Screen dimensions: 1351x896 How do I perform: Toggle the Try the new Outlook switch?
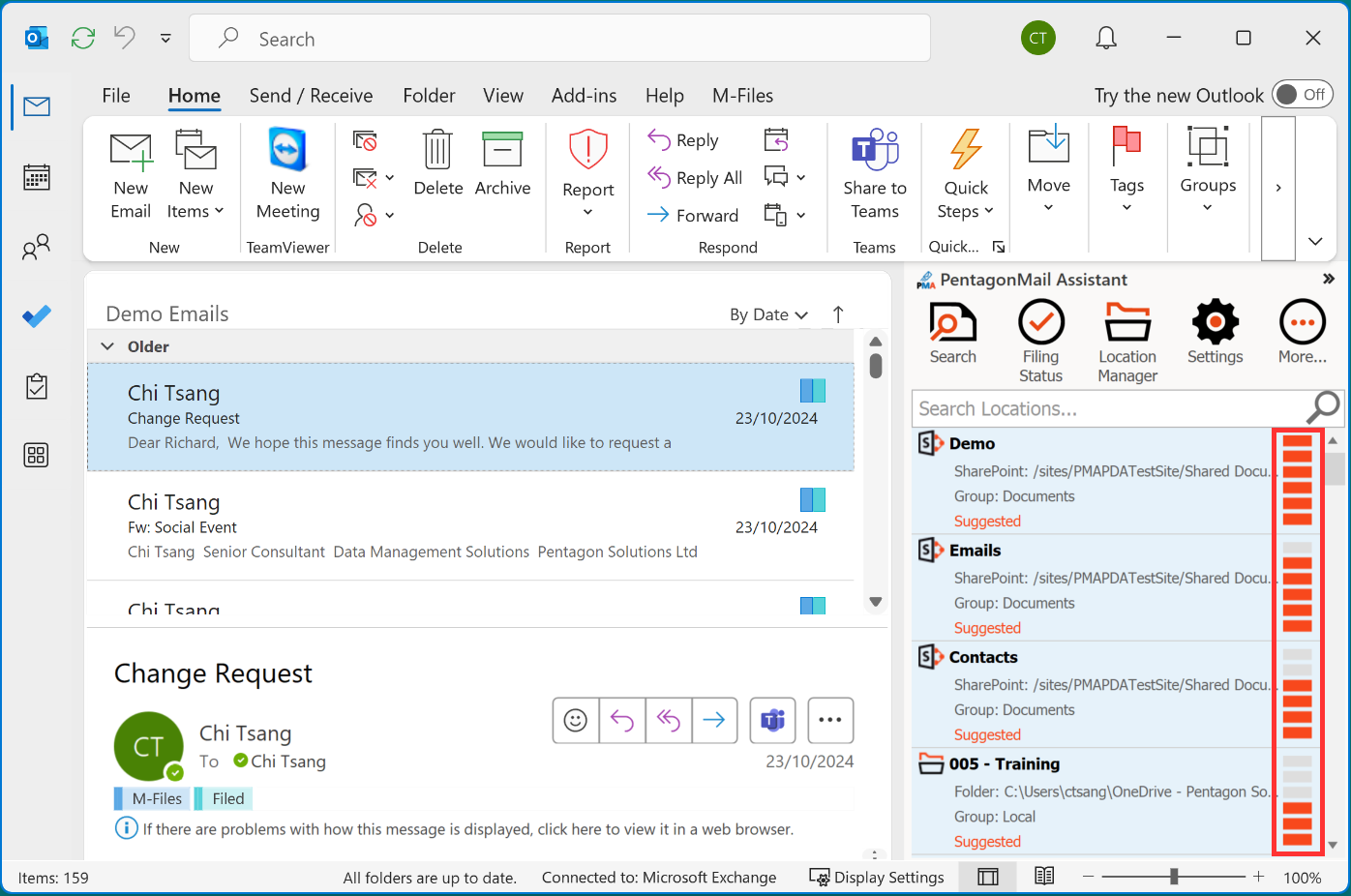1302,95
